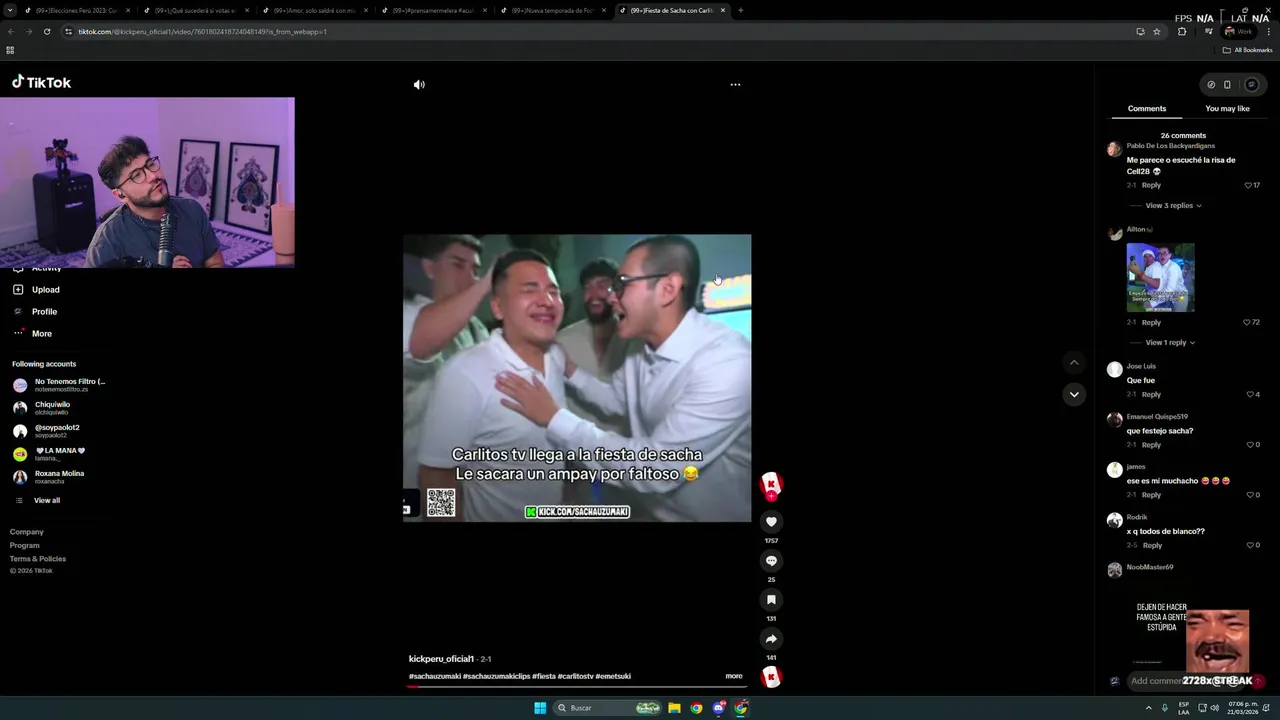The height and width of the screenshot is (720, 1280).
Task: Open followed account @soypaolot2
Action: click(46, 431)
